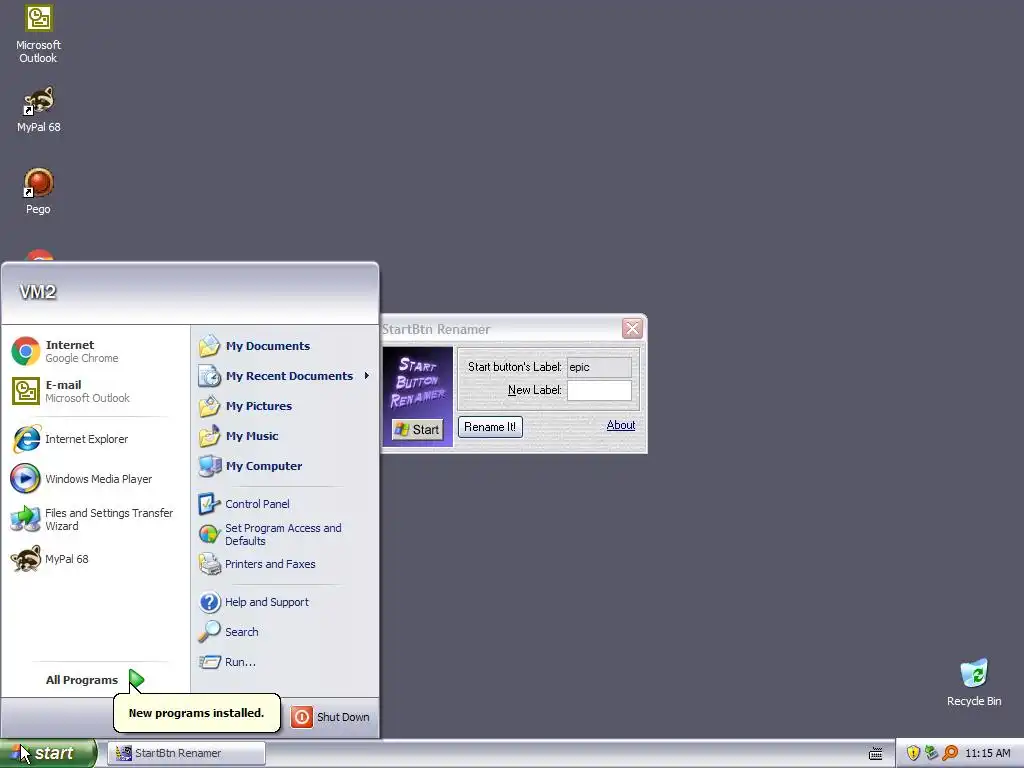Click the VM2 user name header
The height and width of the screenshot is (768, 1024).
coord(38,292)
